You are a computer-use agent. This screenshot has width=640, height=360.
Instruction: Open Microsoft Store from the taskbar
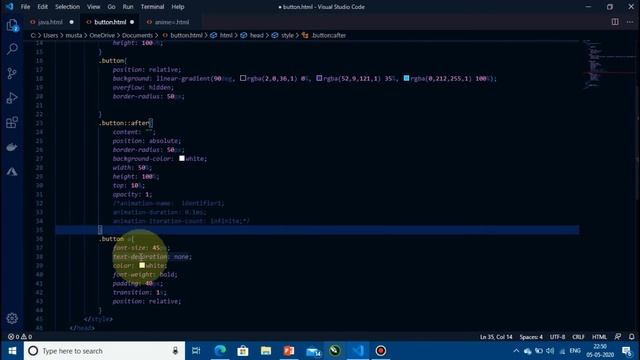tap(243, 351)
